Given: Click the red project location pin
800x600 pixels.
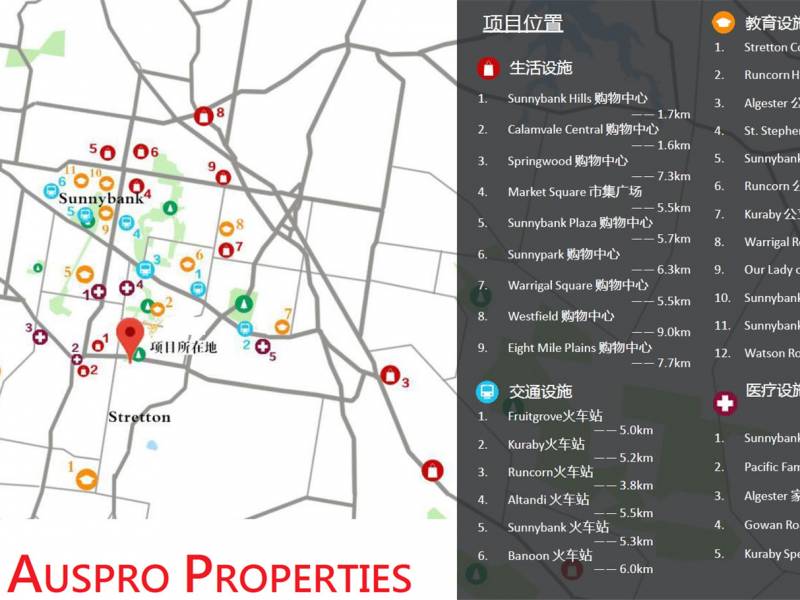Looking at the screenshot, I should [130, 339].
